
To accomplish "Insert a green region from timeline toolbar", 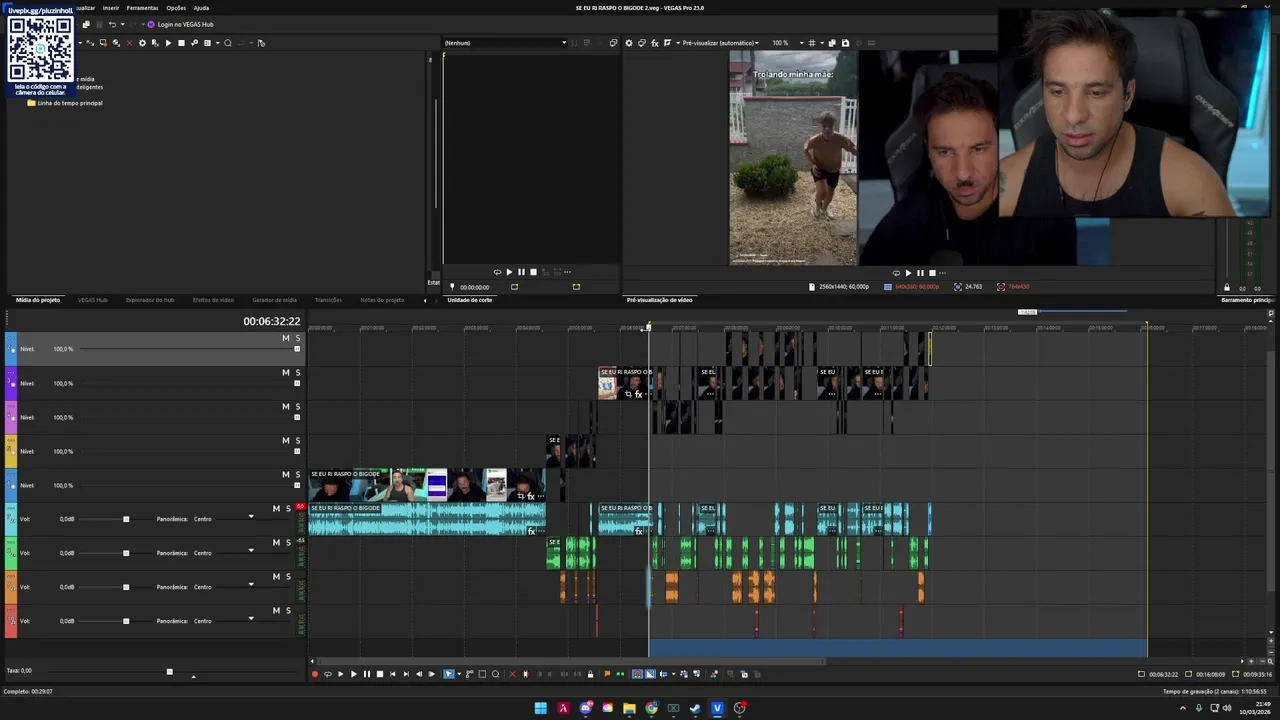I will (620, 674).
